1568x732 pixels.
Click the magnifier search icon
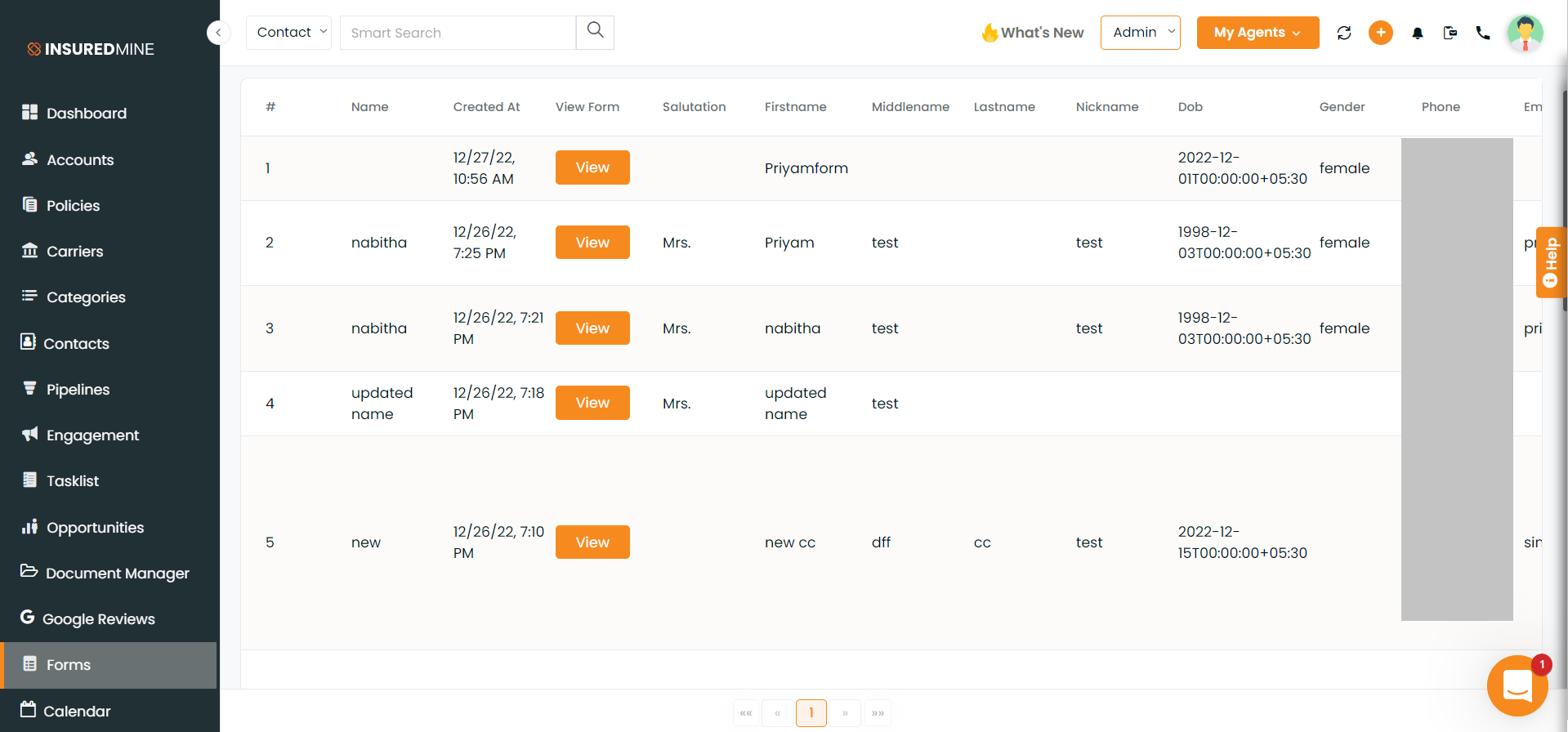(596, 31)
